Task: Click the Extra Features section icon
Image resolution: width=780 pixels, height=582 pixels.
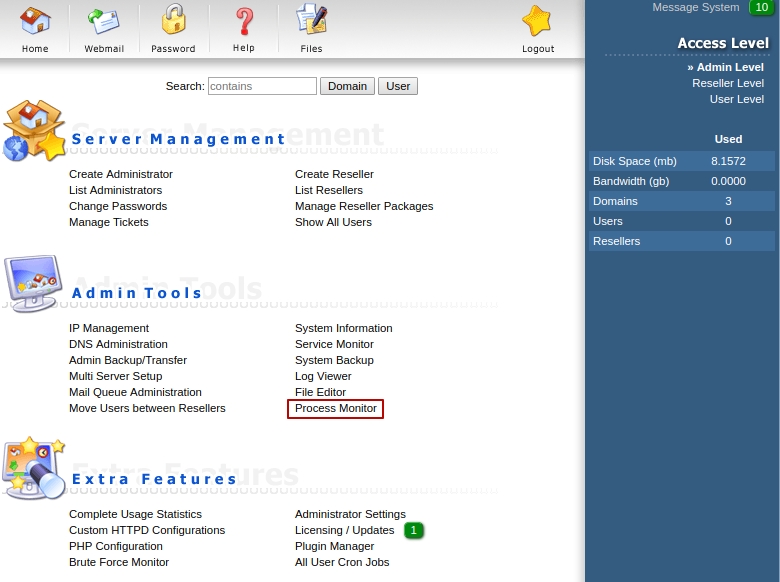Action: point(34,467)
